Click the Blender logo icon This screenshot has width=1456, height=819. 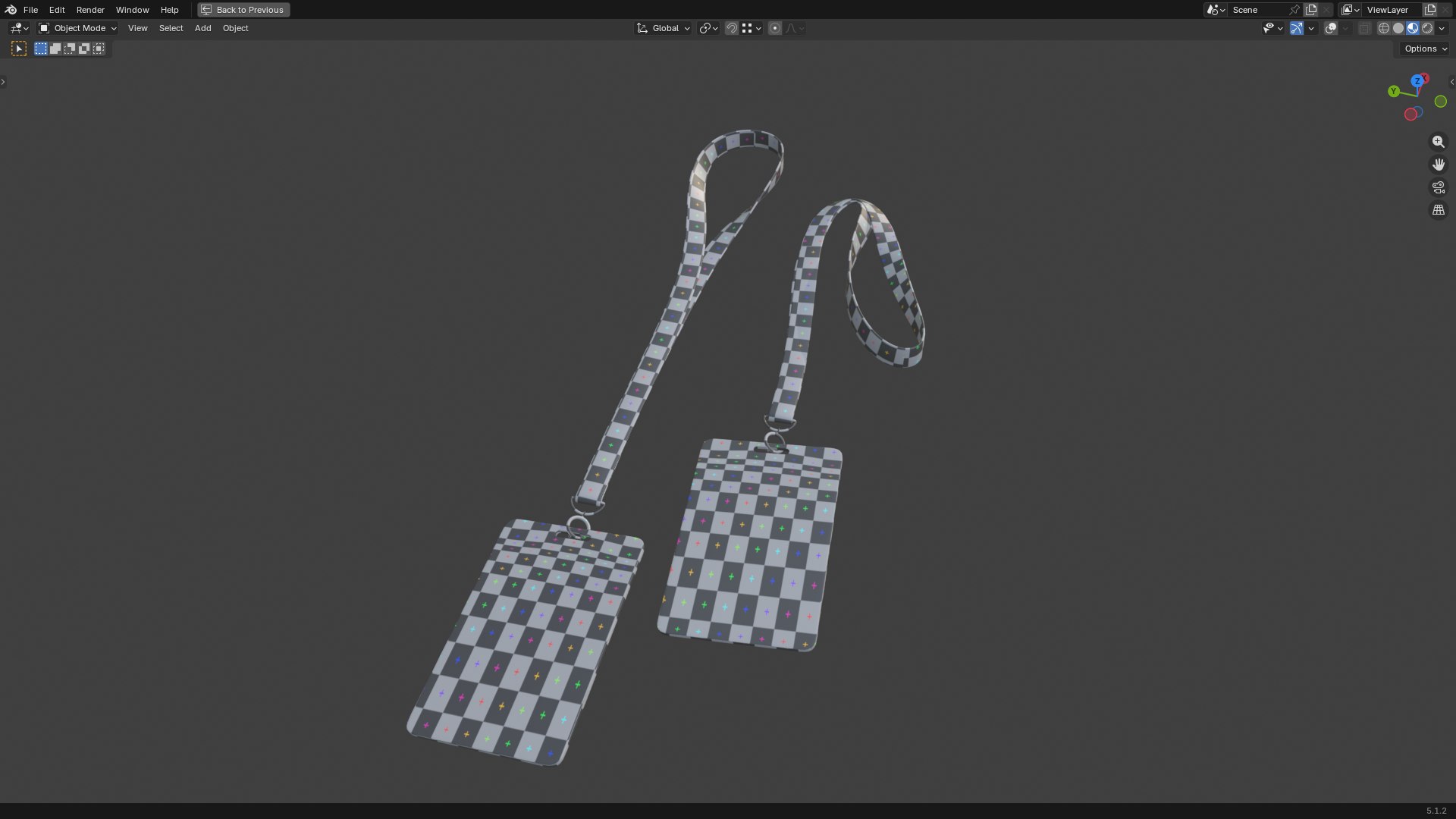click(11, 10)
